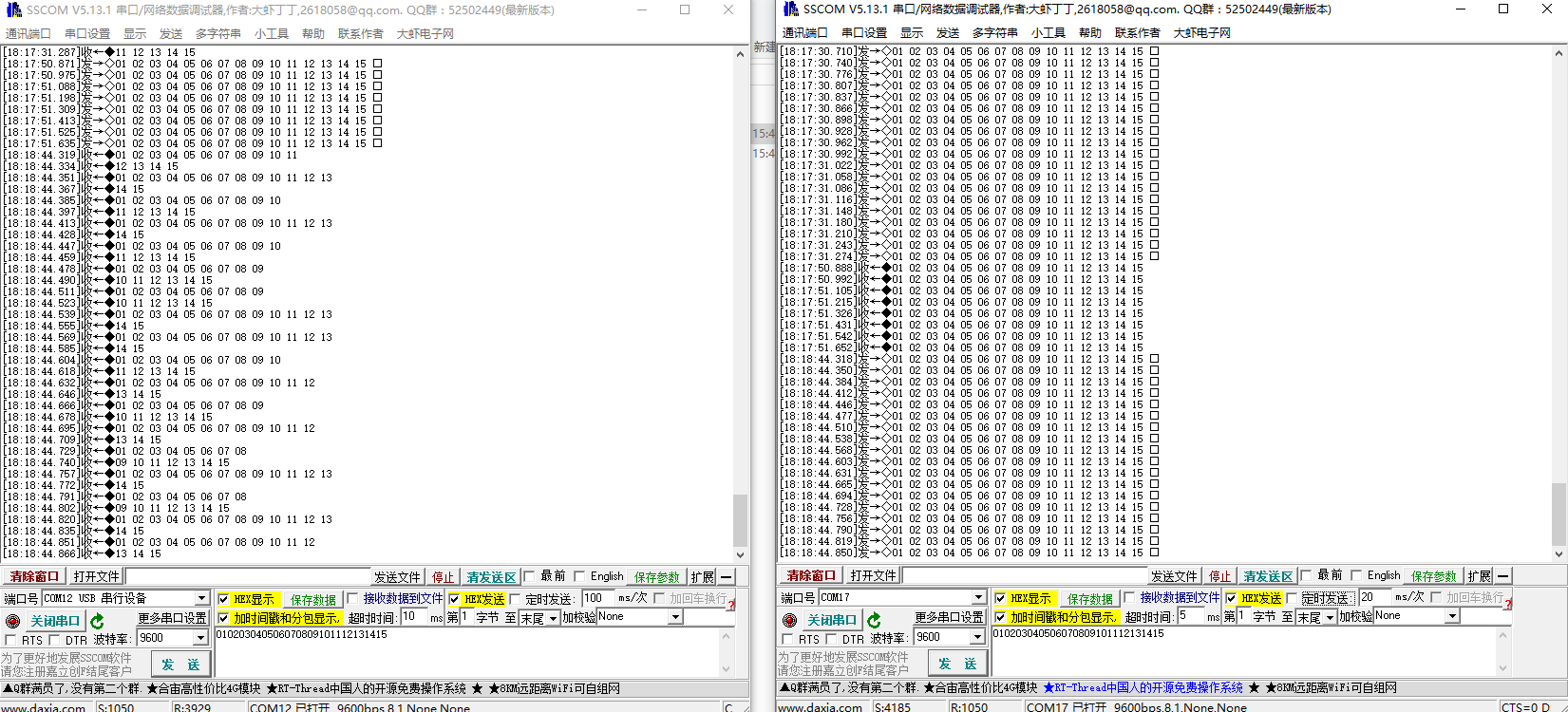
Task: Open the 通讯端口 menu in left window
Action: tap(28, 34)
